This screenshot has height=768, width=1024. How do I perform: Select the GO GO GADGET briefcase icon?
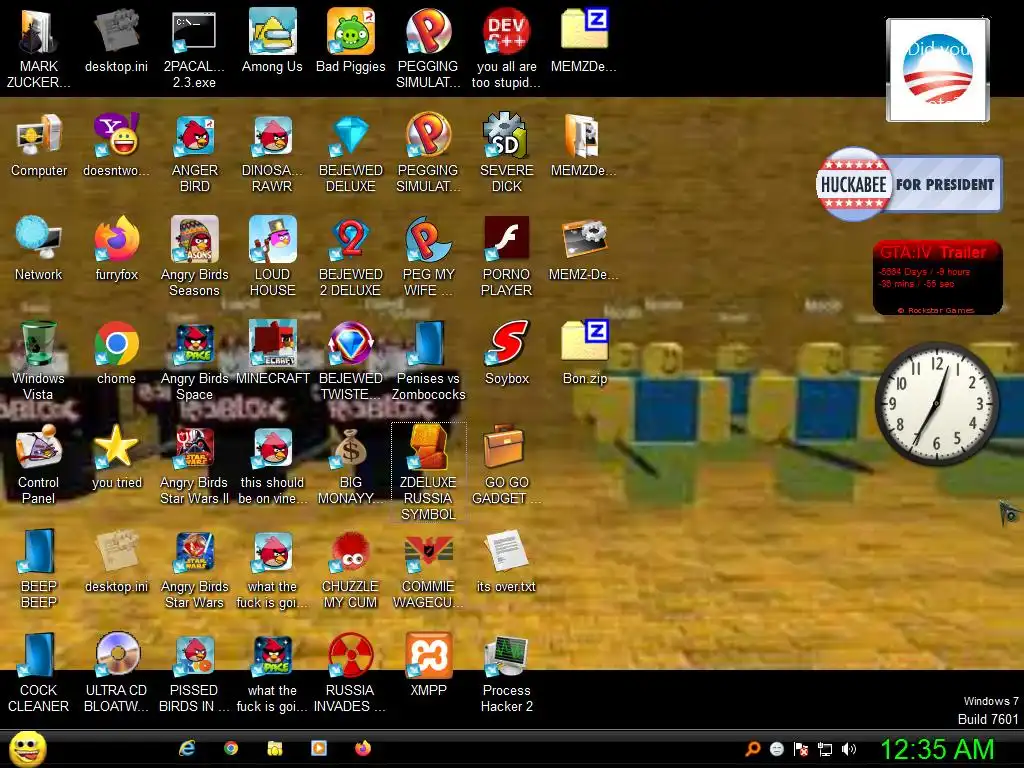[x=507, y=465]
